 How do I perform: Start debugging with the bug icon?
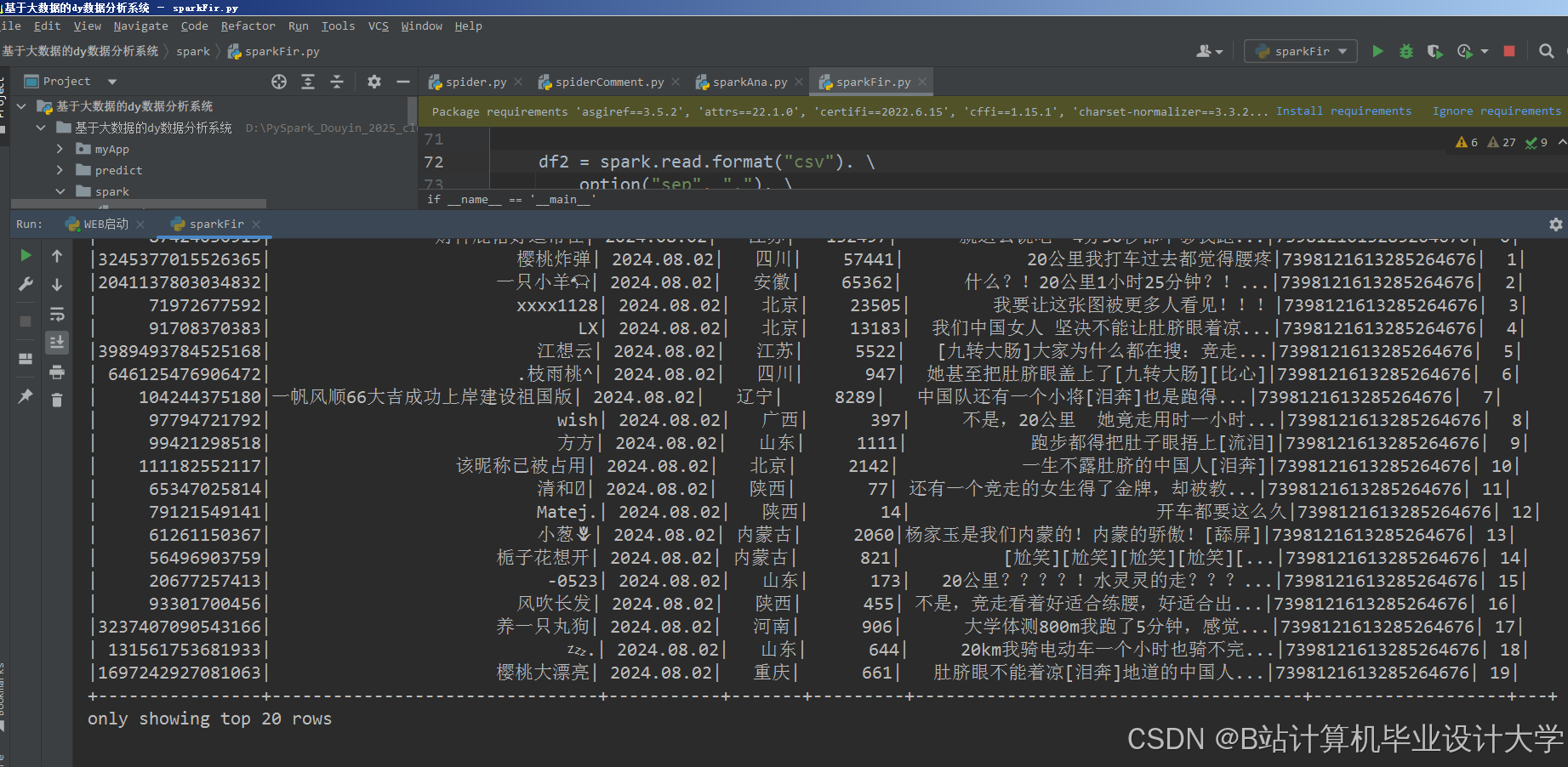(x=1405, y=51)
